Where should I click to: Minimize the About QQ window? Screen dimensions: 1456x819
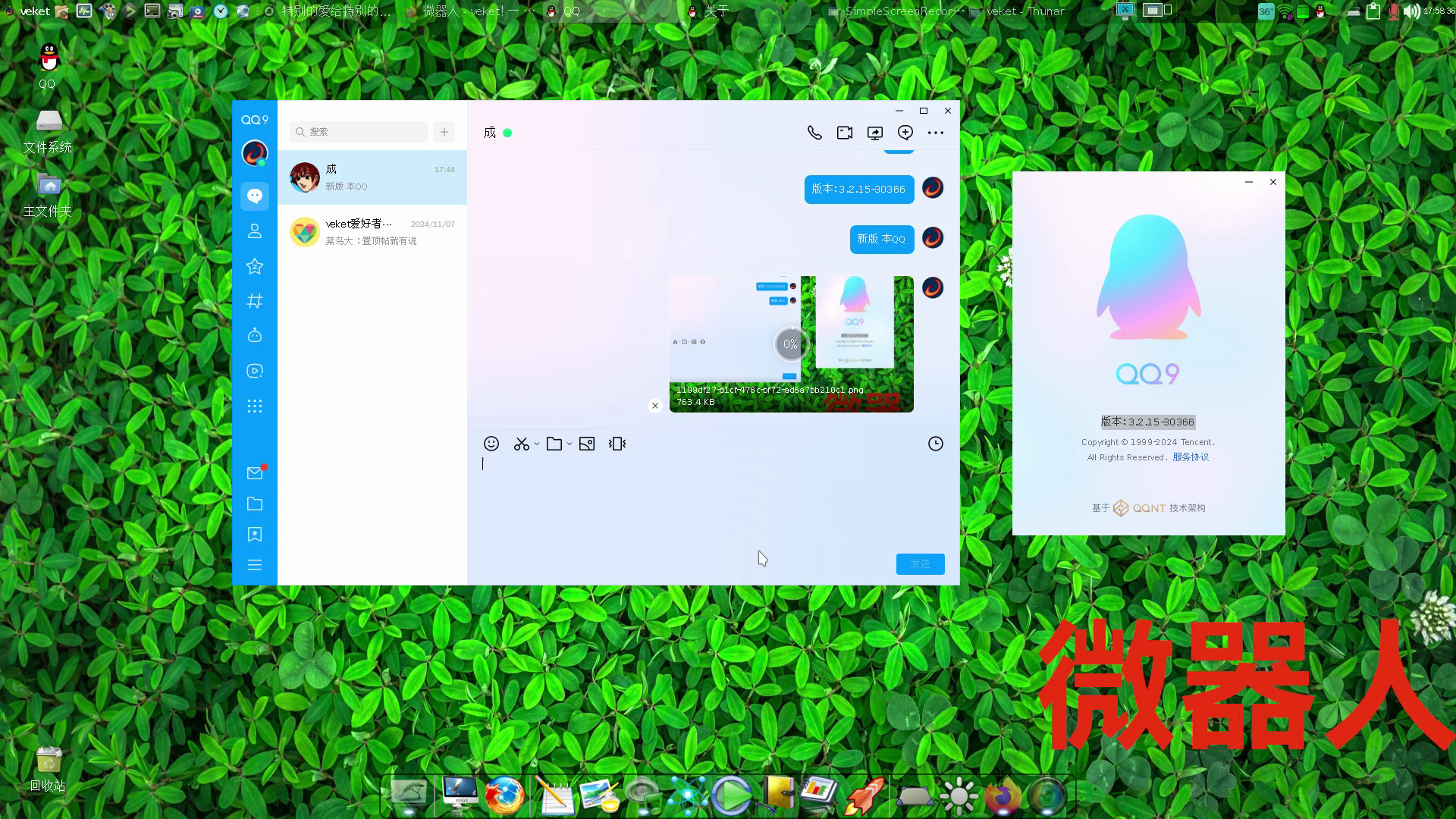(x=1249, y=182)
